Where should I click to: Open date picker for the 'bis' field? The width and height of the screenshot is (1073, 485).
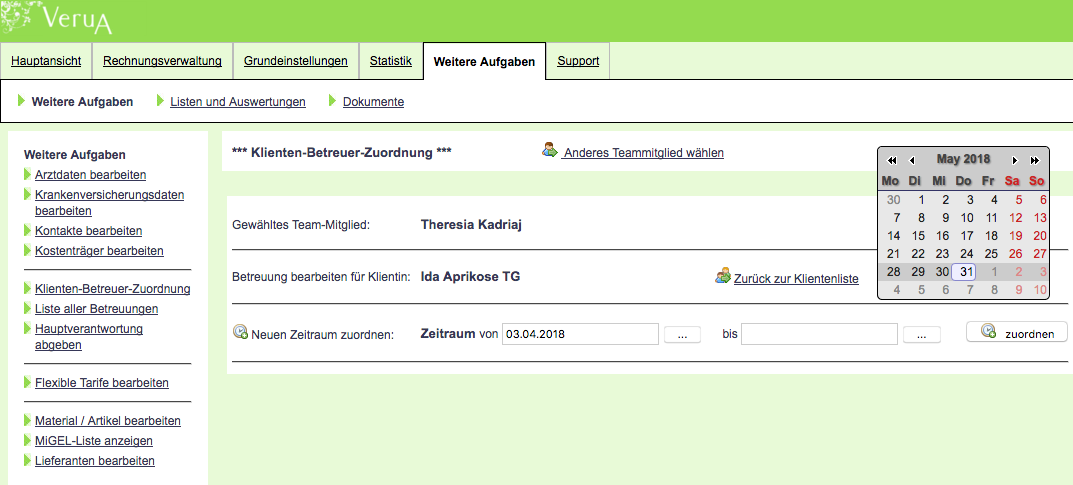coord(921,335)
